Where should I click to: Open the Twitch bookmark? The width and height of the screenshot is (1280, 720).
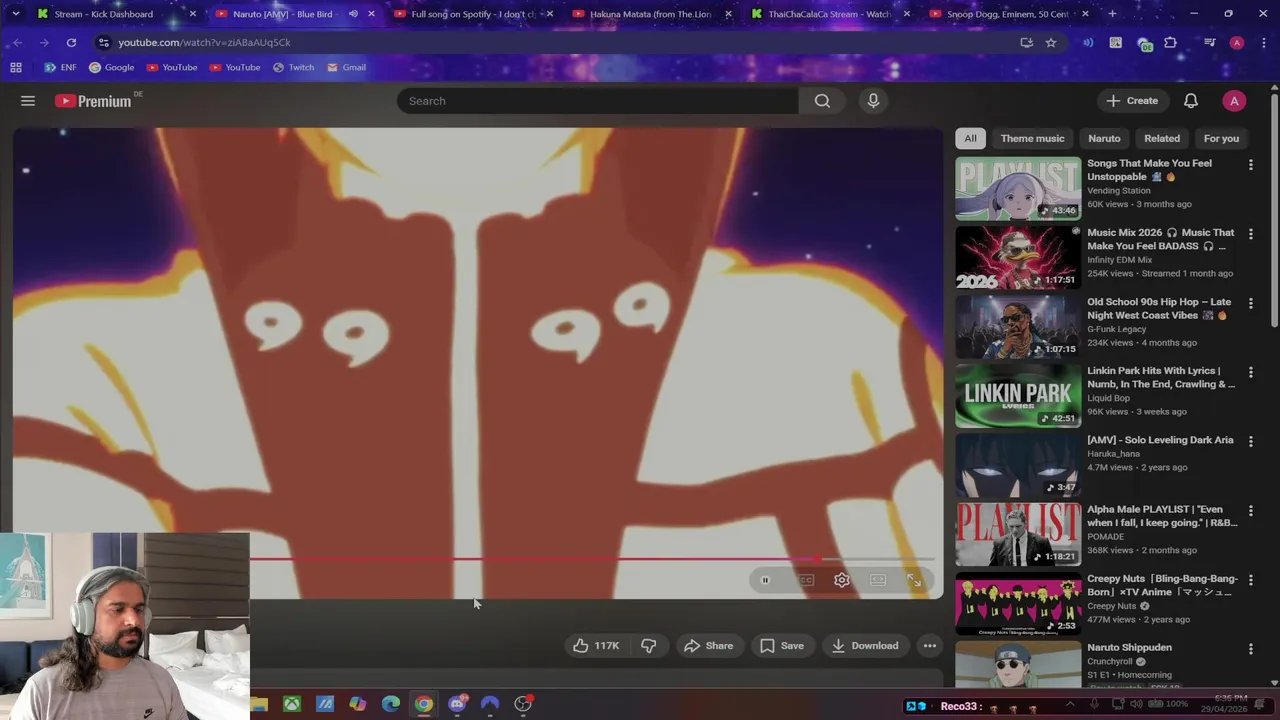[293, 67]
